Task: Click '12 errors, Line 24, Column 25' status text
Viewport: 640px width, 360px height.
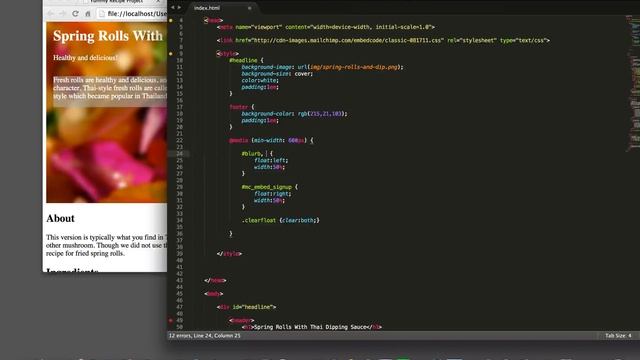Action: point(204,336)
